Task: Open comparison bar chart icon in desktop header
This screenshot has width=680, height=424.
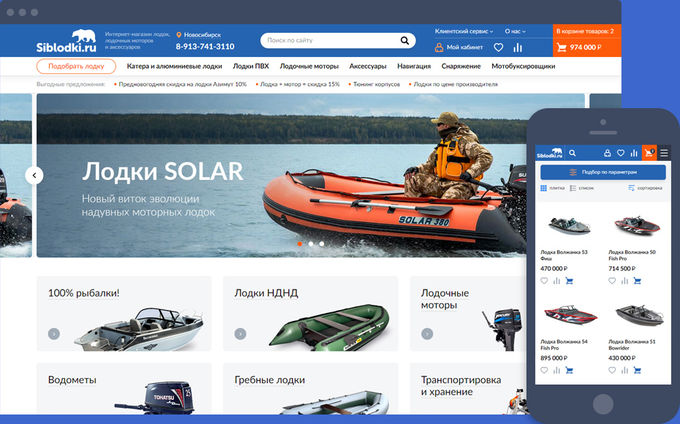Action: point(517,47)
